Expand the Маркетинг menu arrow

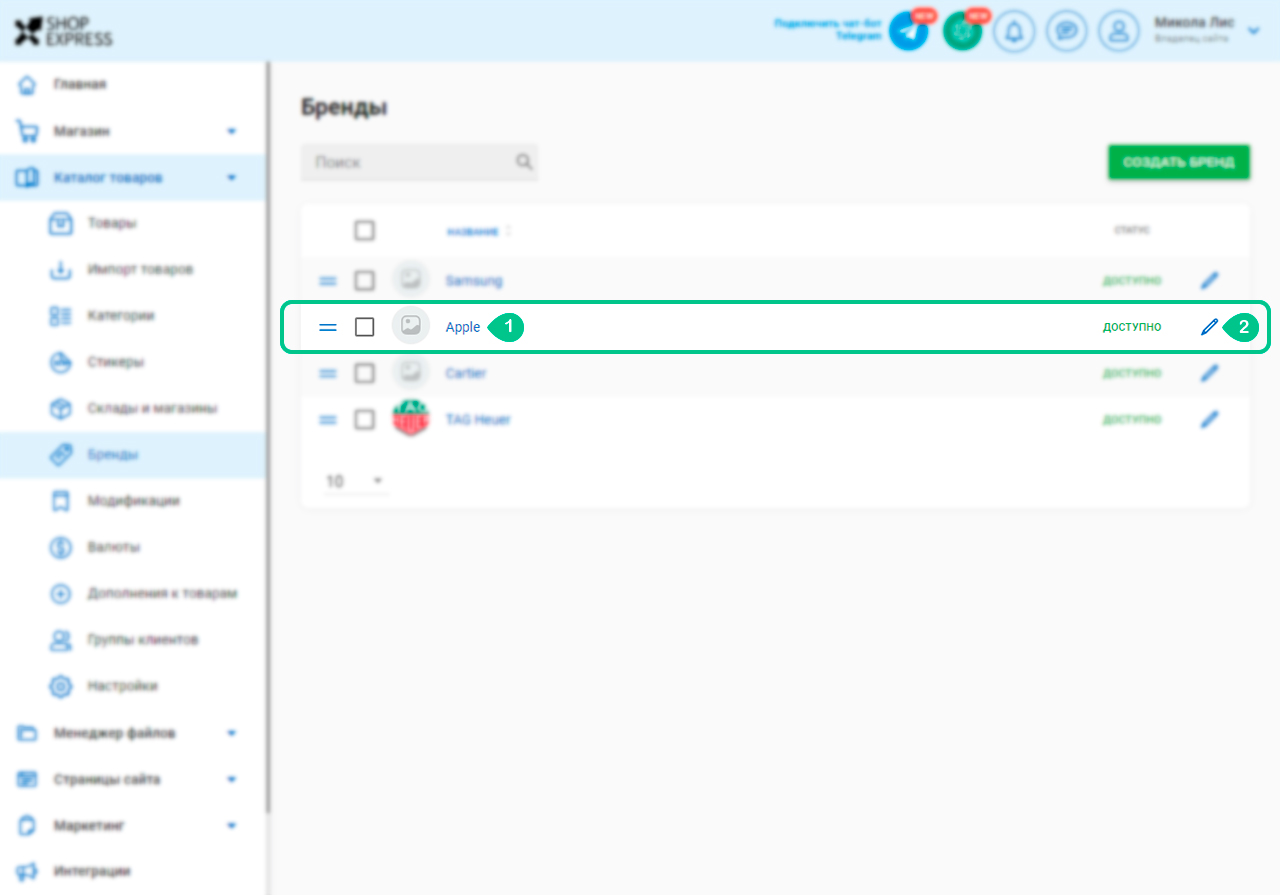click(232, 826)
